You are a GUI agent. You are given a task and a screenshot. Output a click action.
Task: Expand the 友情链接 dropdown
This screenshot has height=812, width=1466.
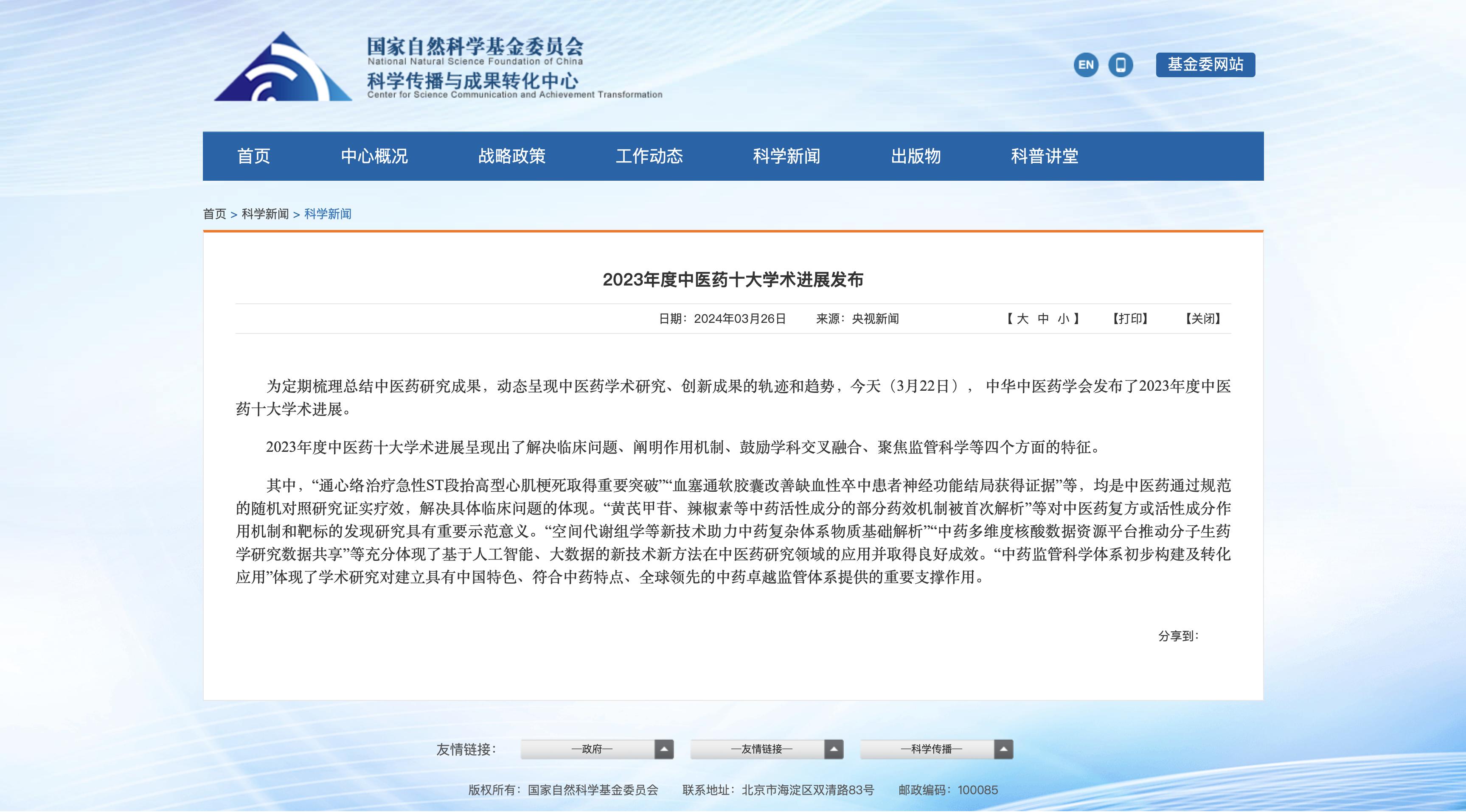pyautogui.click(x=767, y=749)
